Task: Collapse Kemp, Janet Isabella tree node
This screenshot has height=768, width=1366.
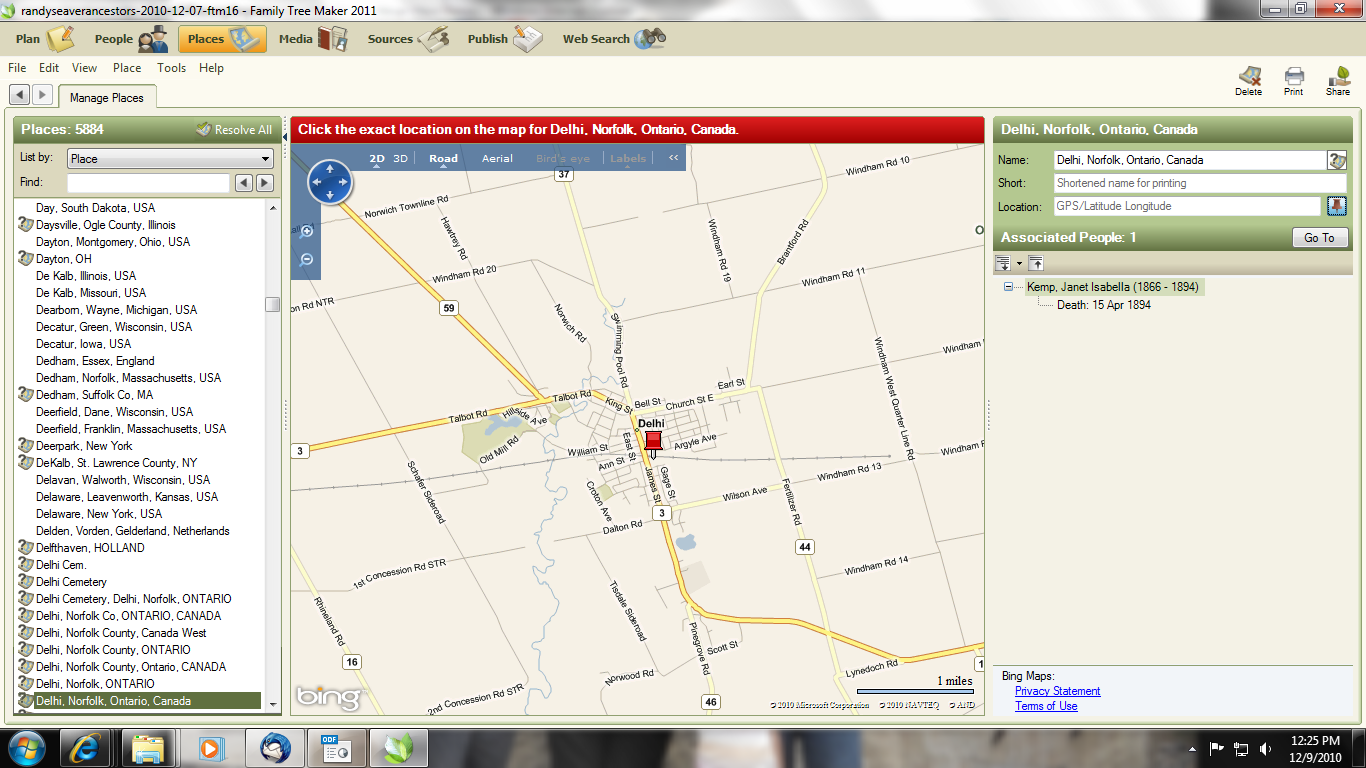Action: (x=1008, y=287)
